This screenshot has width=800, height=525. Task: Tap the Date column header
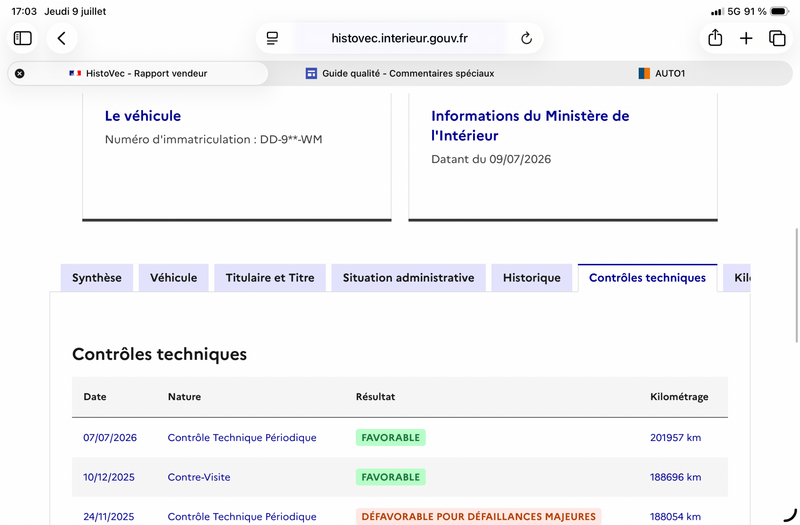coord(95,396)
